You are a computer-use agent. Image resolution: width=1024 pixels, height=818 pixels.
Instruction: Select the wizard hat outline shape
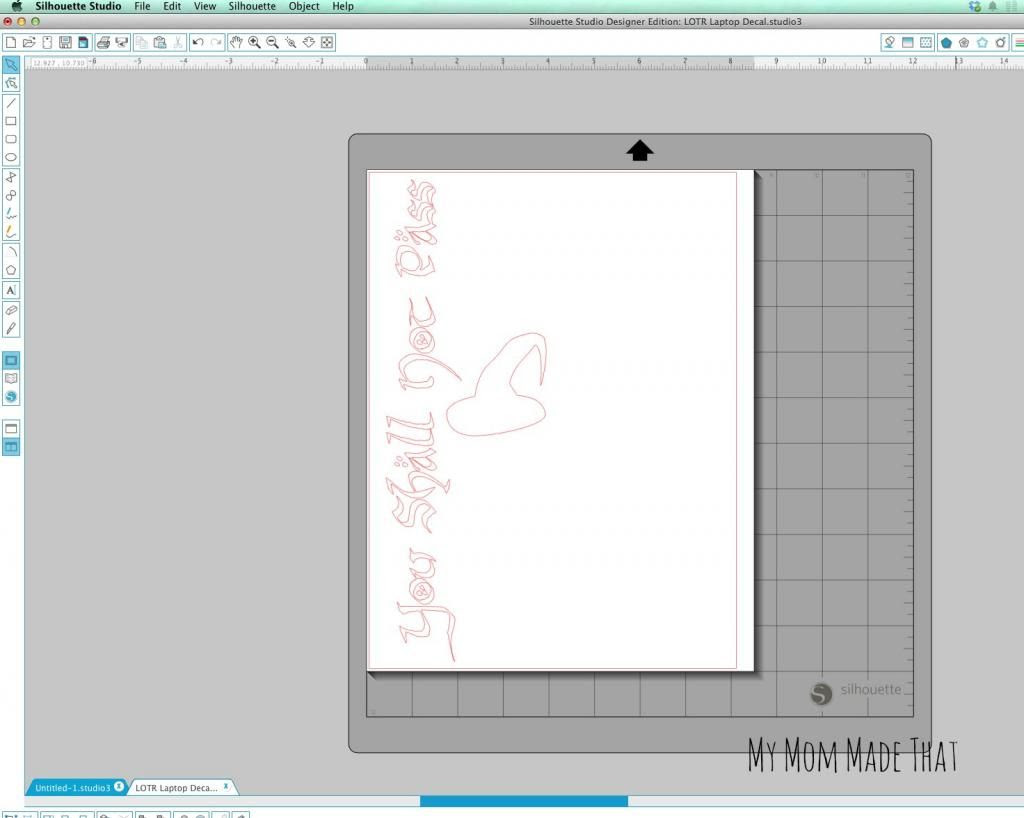point(496,385)
